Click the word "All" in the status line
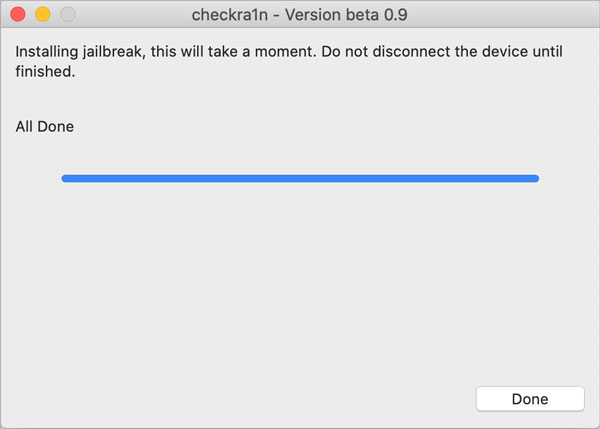Image resolution: width=600 pixels, height=429 pixels. click(25, 127)
